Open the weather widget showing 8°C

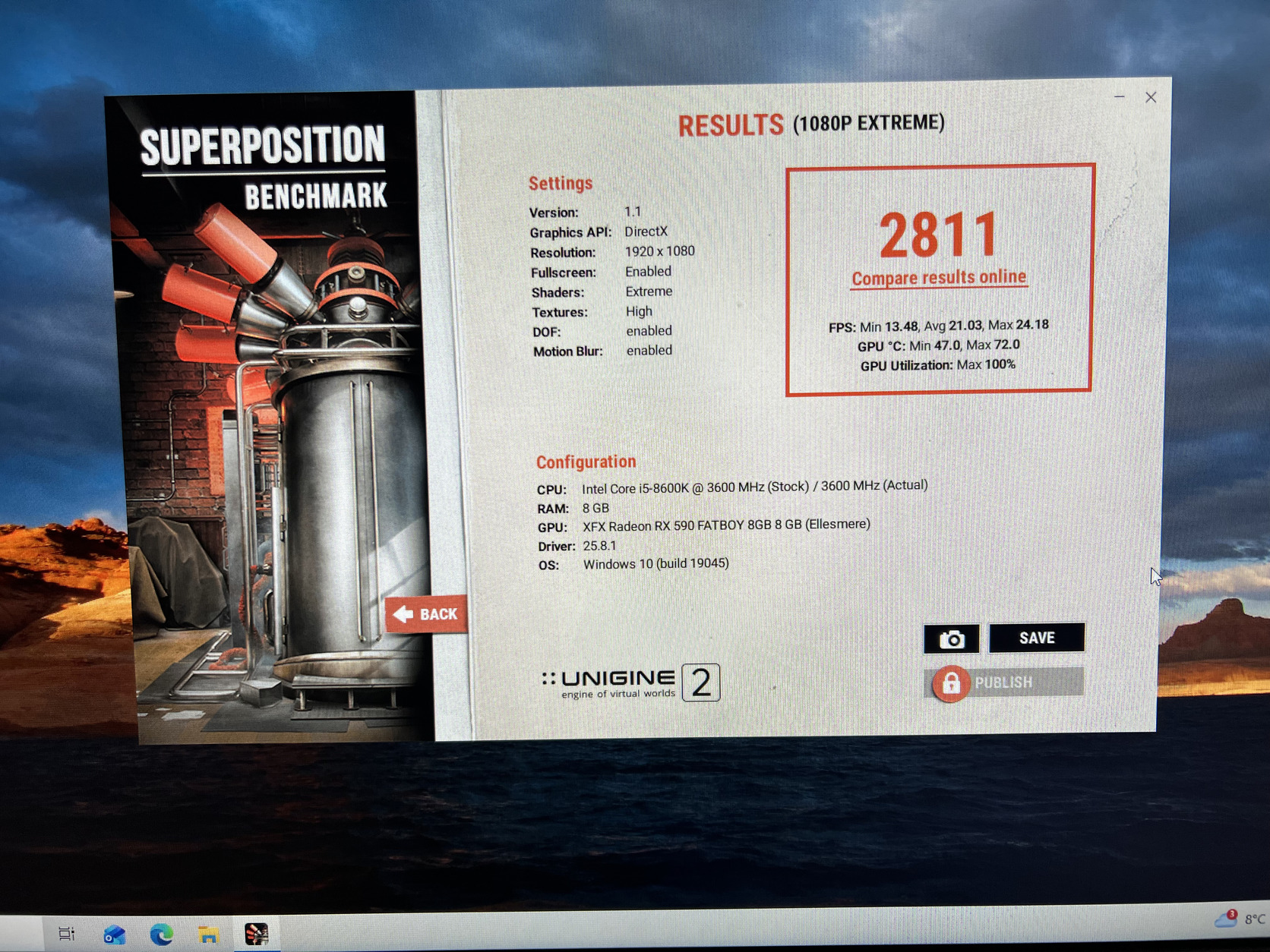pyautogui.click(x=1240, y=919)
